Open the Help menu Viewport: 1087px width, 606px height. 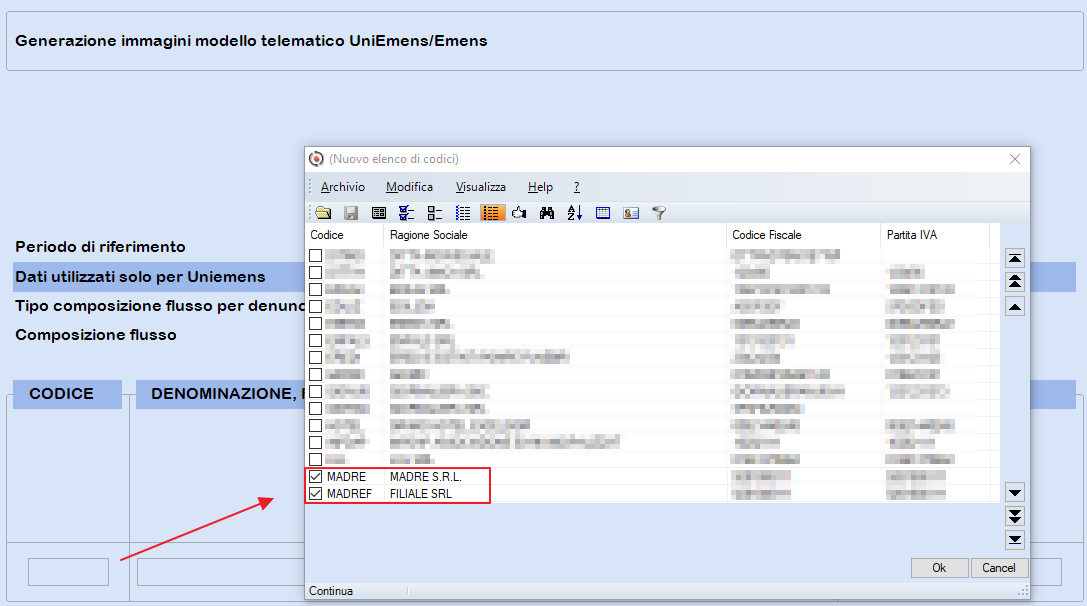540,187
